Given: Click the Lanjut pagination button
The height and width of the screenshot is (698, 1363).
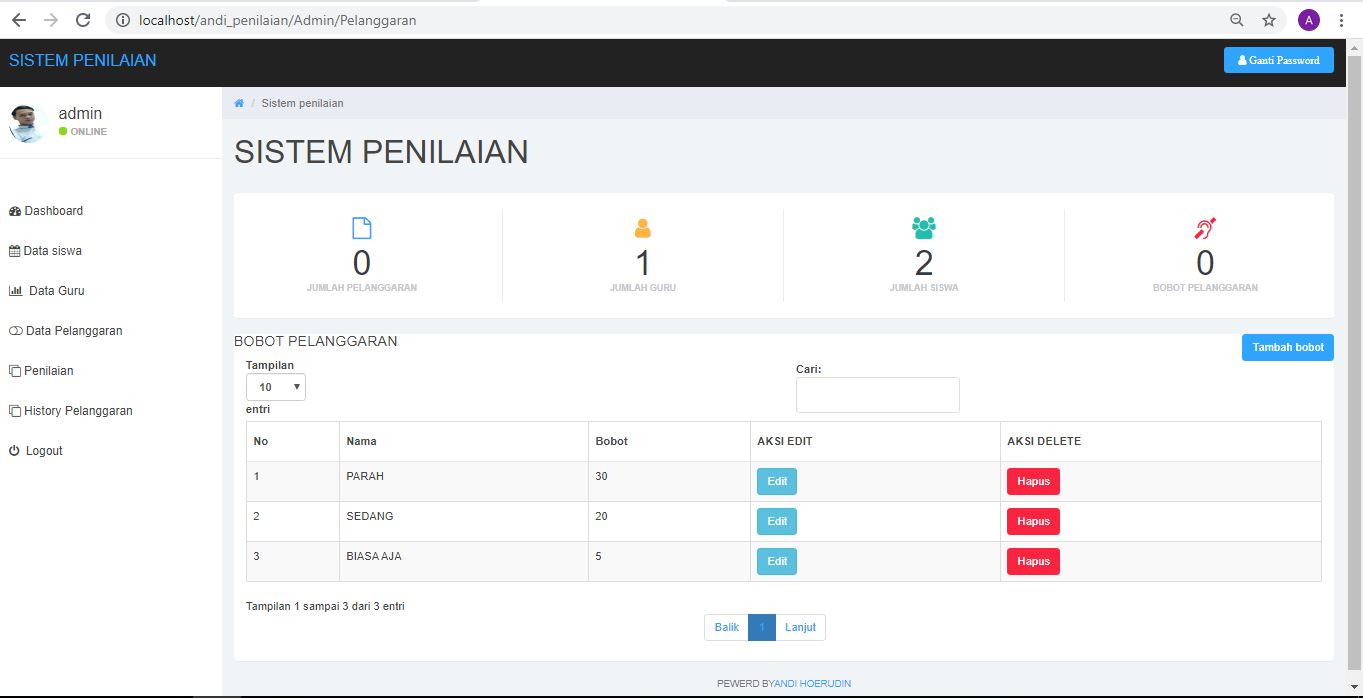Looking at the screenshot, I should pos(800,627).
